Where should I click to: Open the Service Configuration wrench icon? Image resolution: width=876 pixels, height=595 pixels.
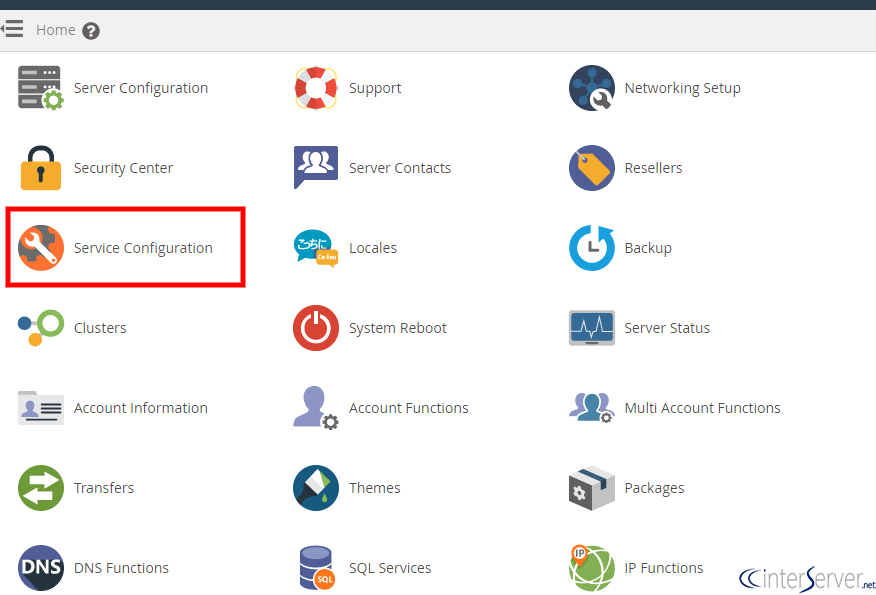tap(41, 247)
